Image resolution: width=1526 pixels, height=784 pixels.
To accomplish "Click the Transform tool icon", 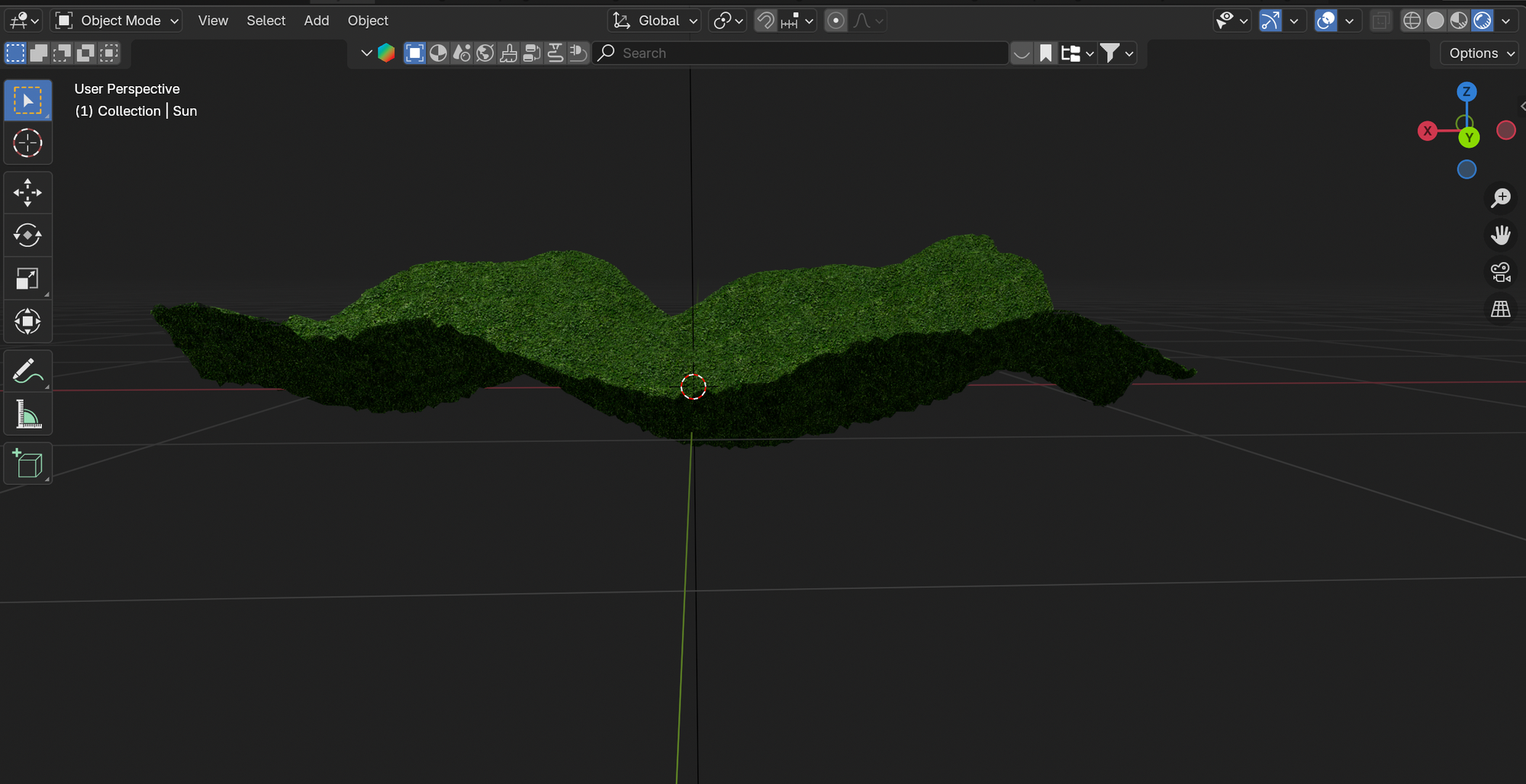I will click(27, 321).
